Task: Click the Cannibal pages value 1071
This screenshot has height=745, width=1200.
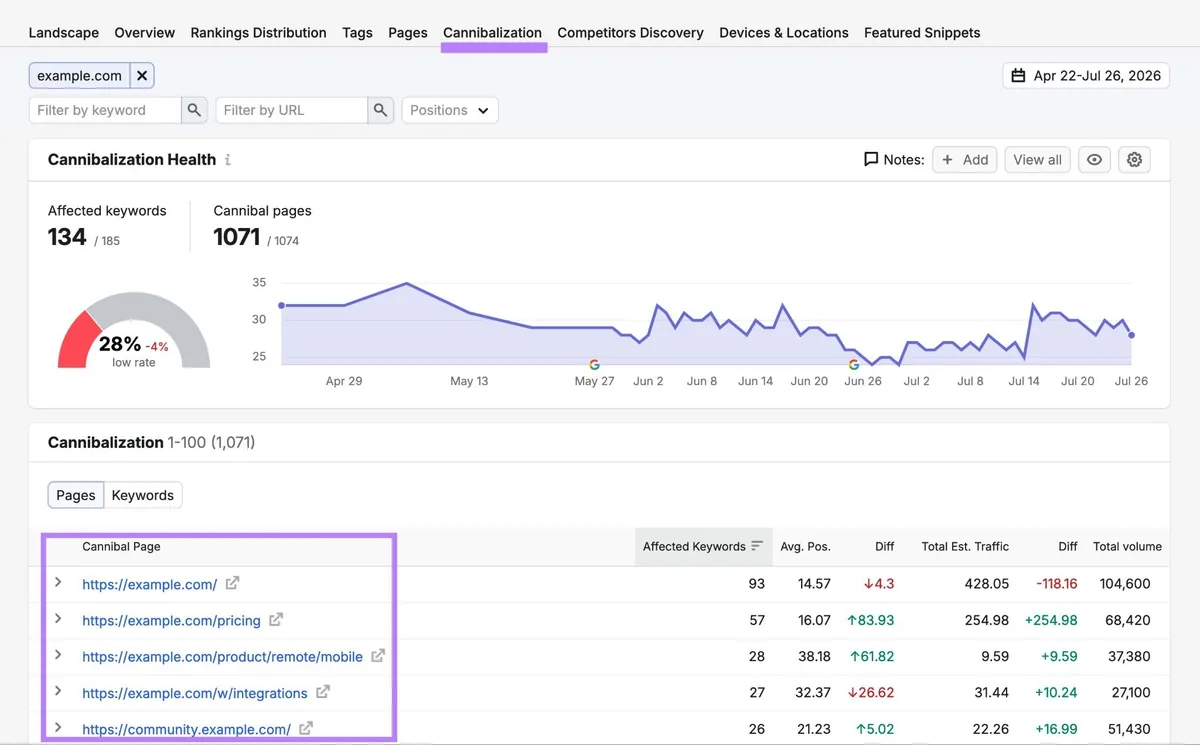Action: click(x=237, y=237)
